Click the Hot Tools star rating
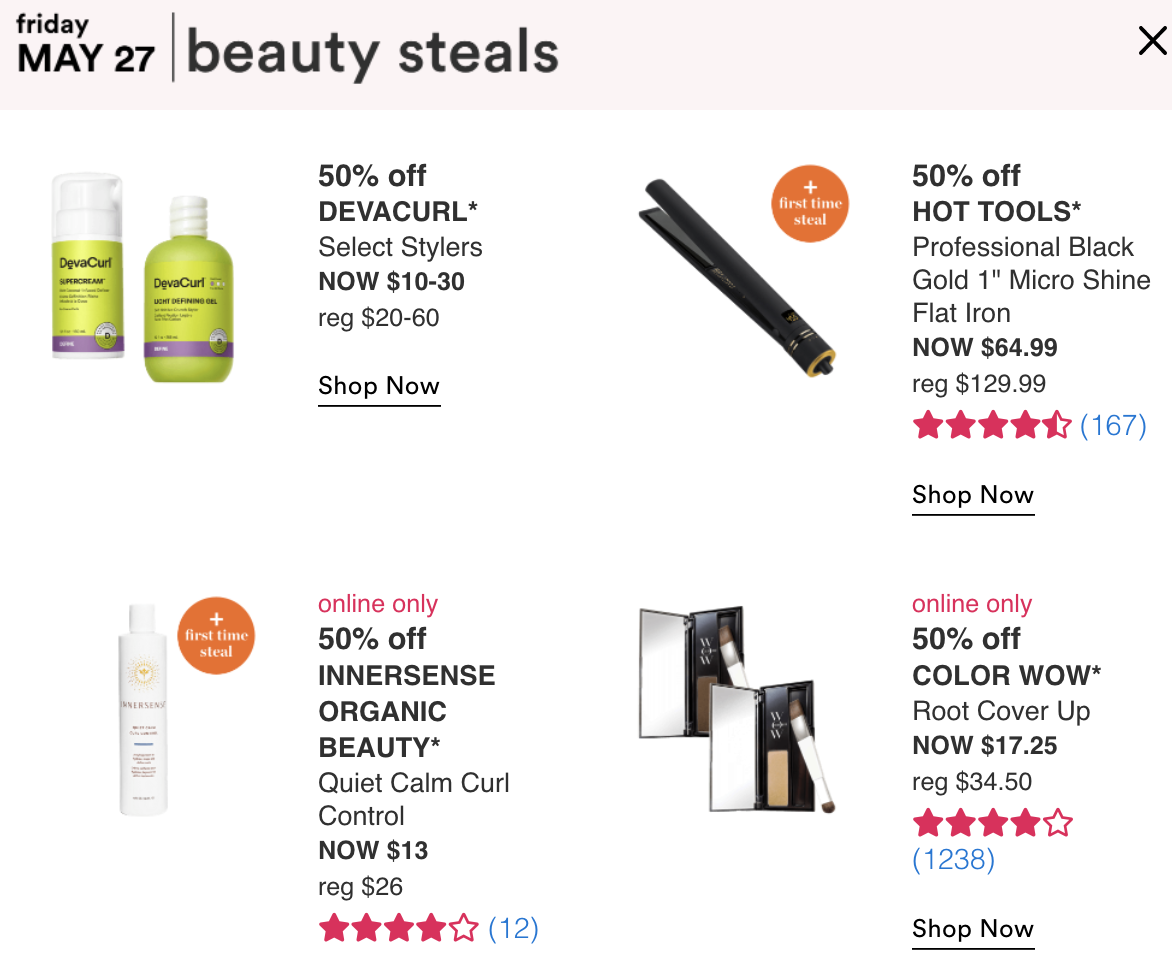Image resolution: width=1172 pixels, height=978 pixels. coord(992,425)
